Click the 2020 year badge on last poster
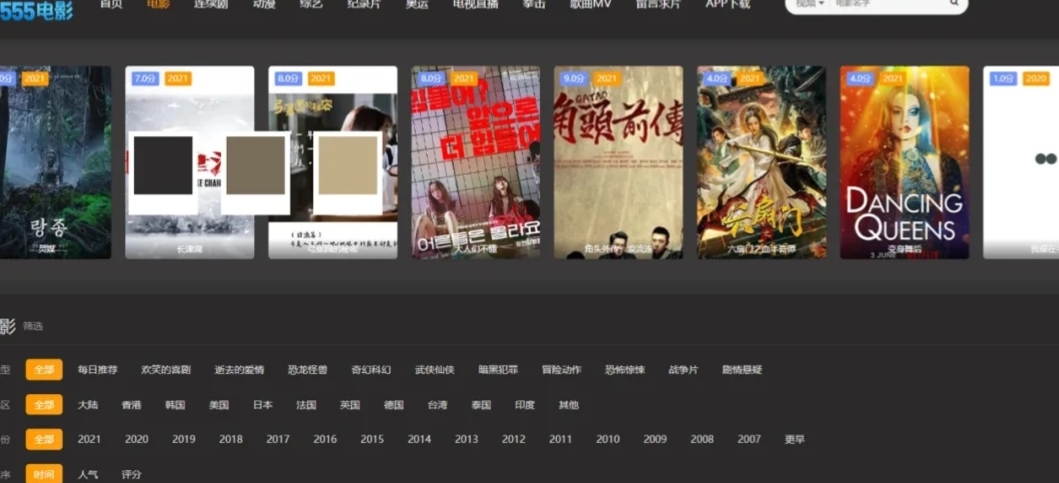The width and height of the screenshot is (1059, 483). point(1035,78)
